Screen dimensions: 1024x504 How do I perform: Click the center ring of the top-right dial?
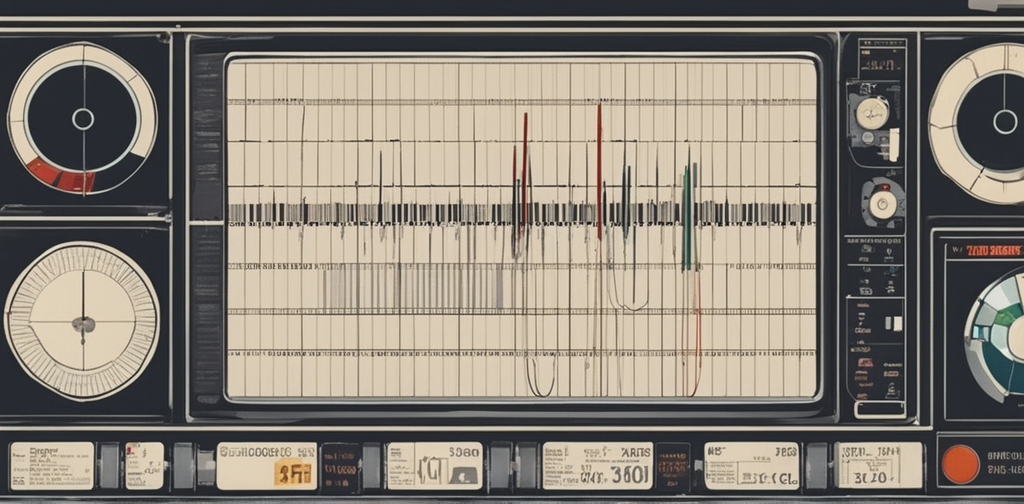click(x=1005, y=122)
